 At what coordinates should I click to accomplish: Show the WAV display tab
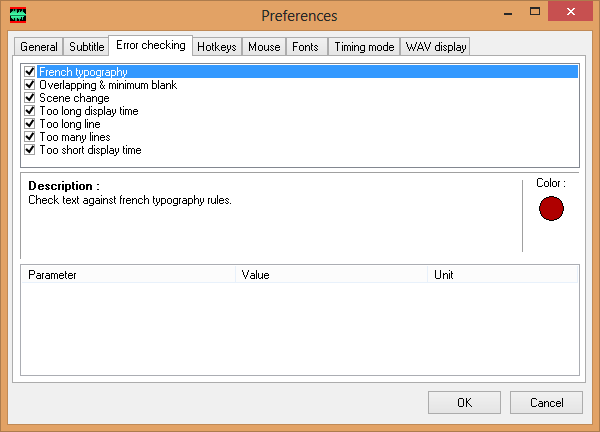point(436,47)
